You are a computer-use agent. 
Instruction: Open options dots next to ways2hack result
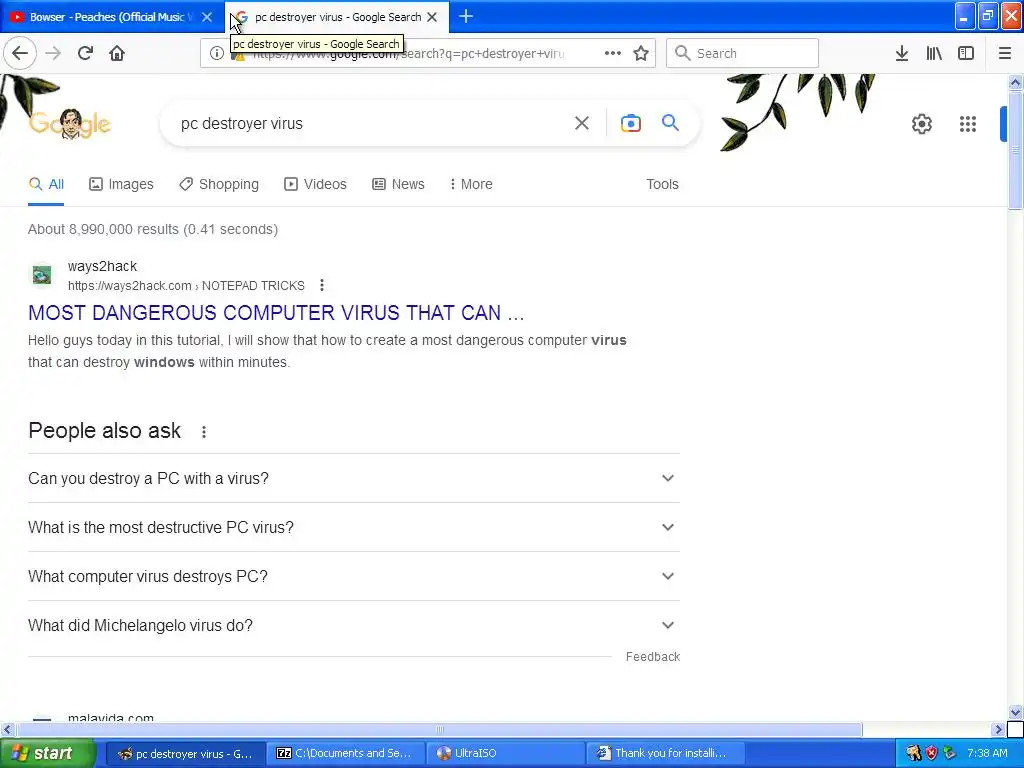click(x=321, y=285)
